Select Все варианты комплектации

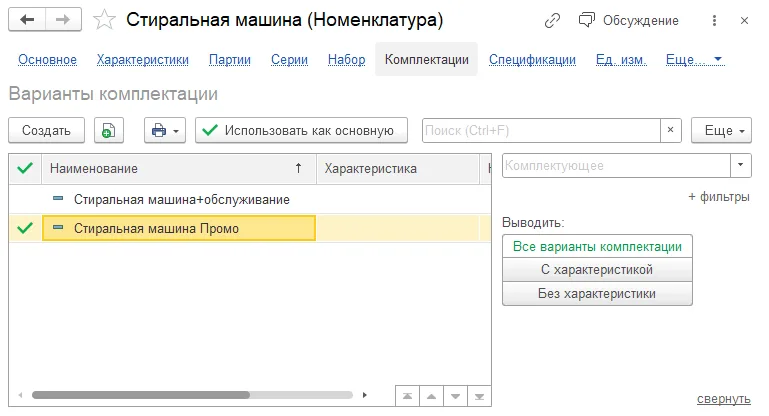[597, 246]
